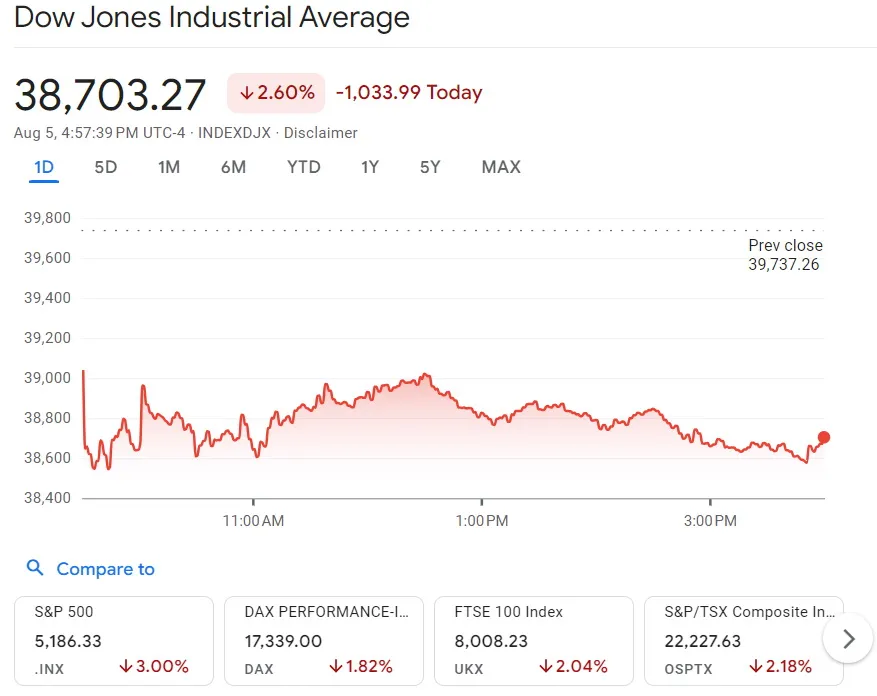This screenshot has width=877, height=696.
Task: Show the 1M chart range
Action: click(x=169, y=167)
